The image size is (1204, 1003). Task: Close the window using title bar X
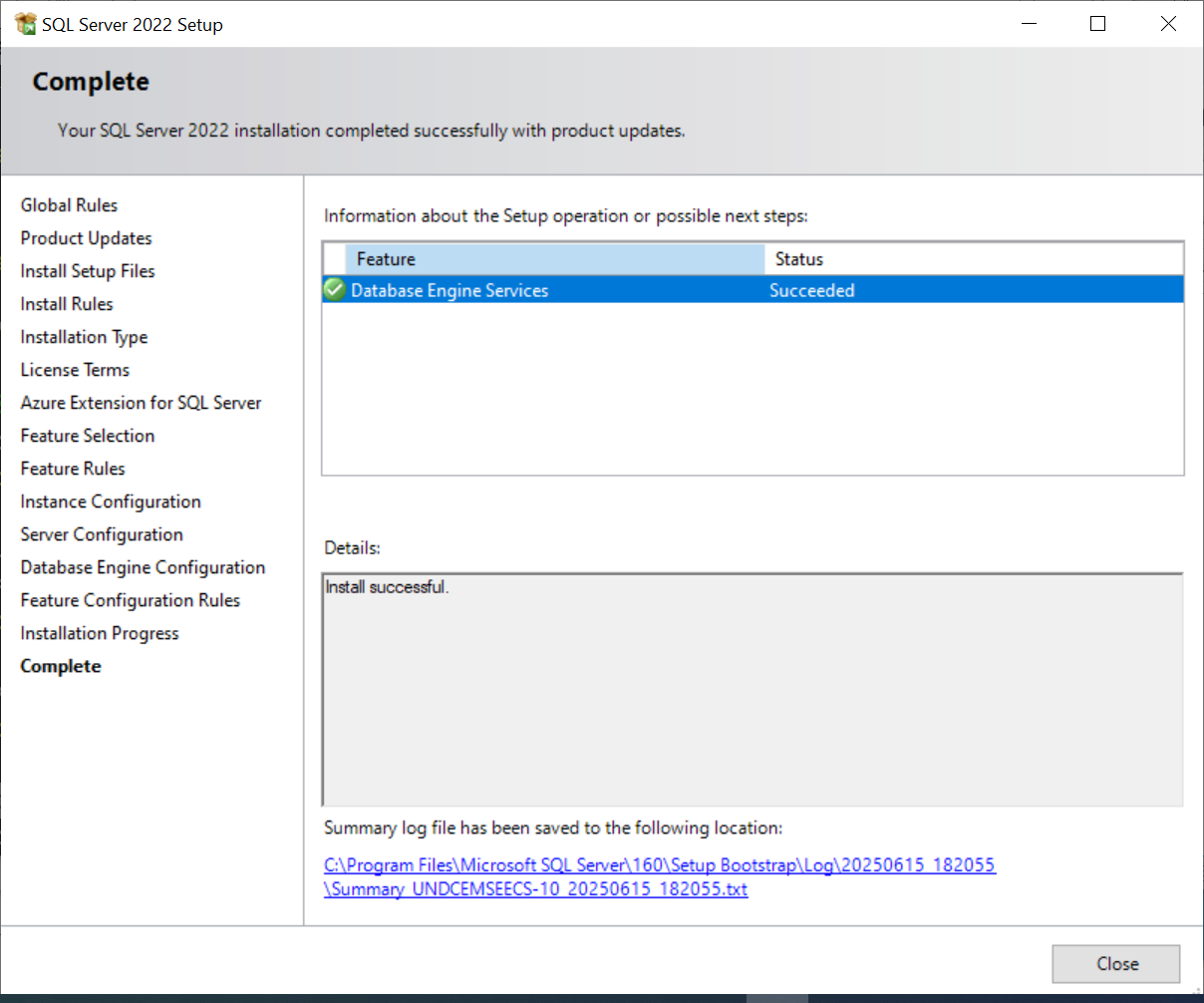(x=1168, y=24)
